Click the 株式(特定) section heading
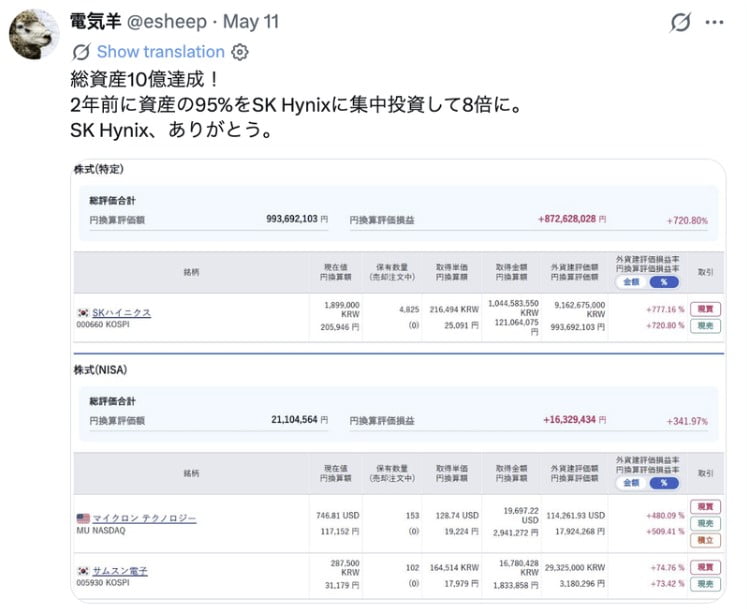 pyautogui.click(x=99, y=169)
